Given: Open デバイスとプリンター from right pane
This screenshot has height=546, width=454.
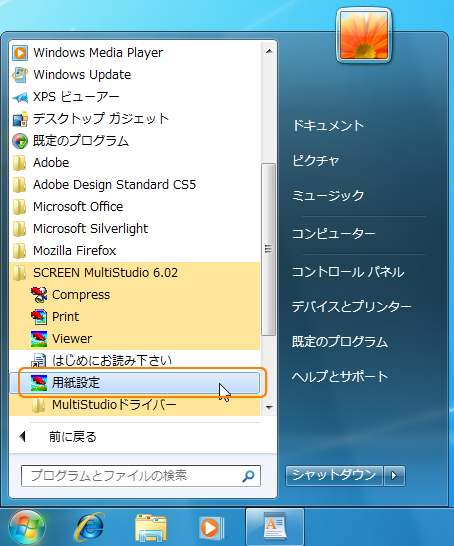Looking at the screenshot, I should point(351,307).
